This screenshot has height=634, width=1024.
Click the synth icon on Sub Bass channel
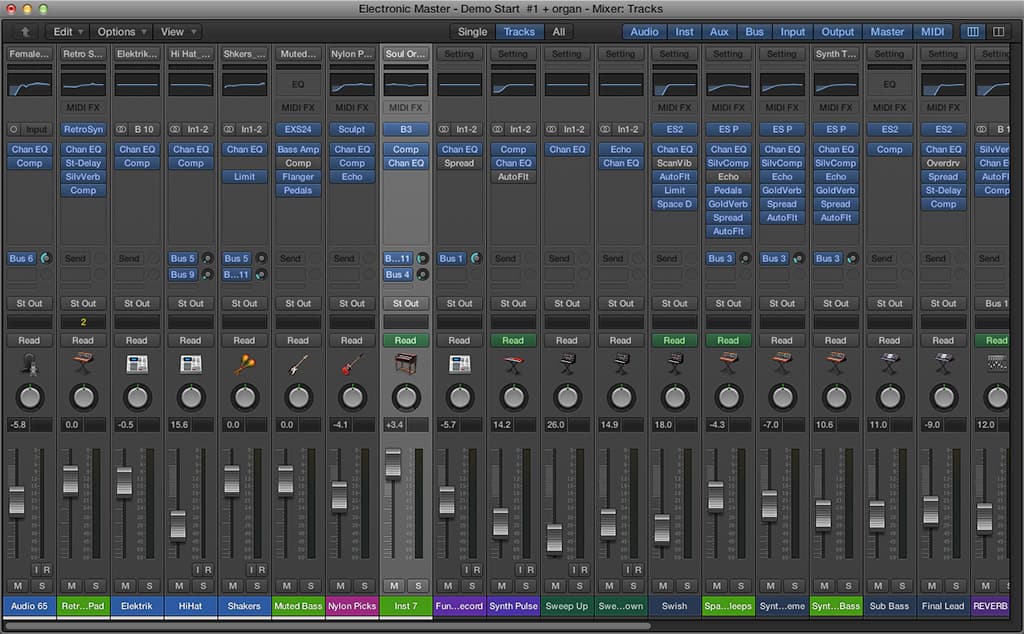tap(889, 364)
